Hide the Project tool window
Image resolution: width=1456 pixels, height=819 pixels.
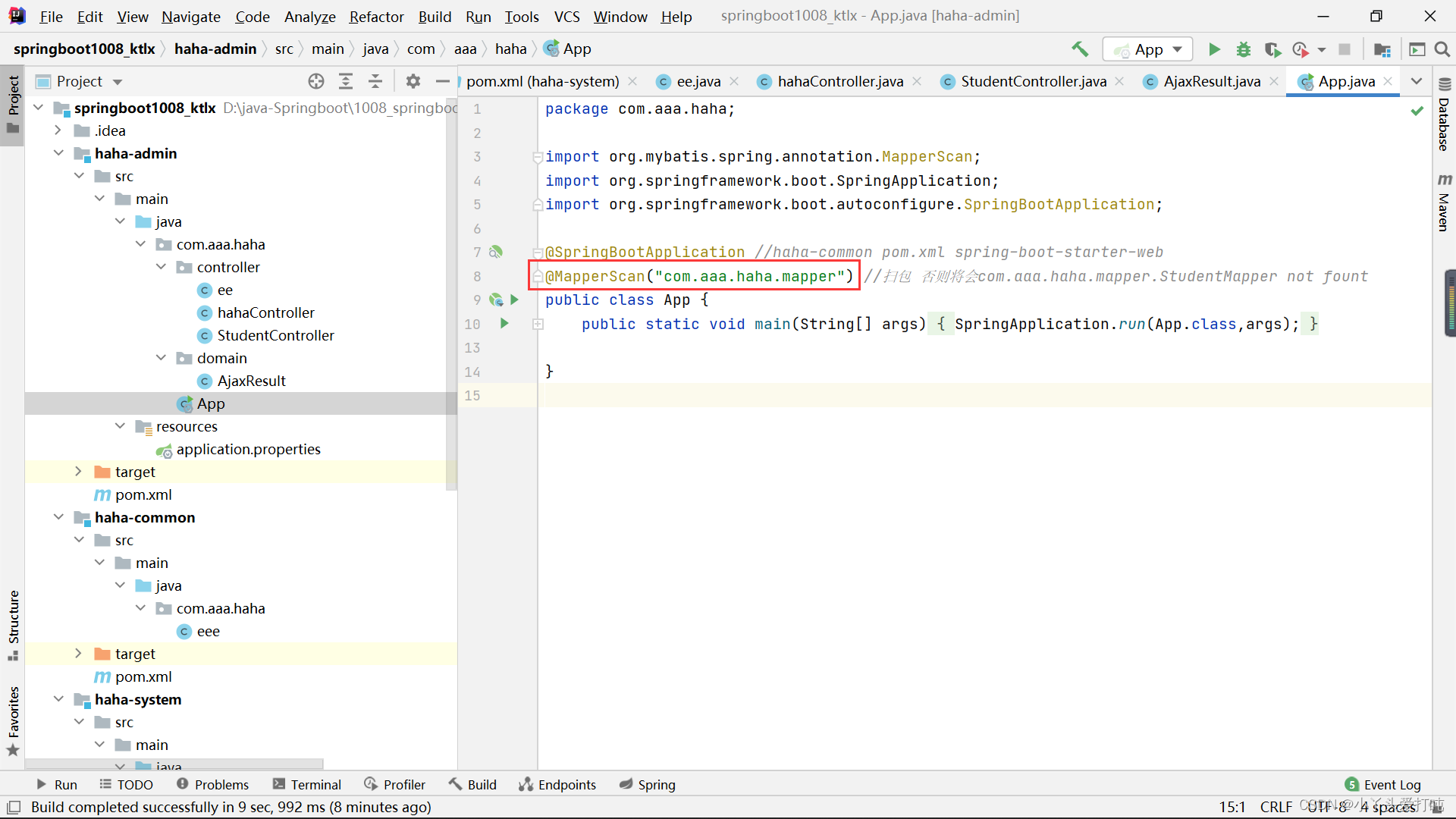[x=443, y=81]
